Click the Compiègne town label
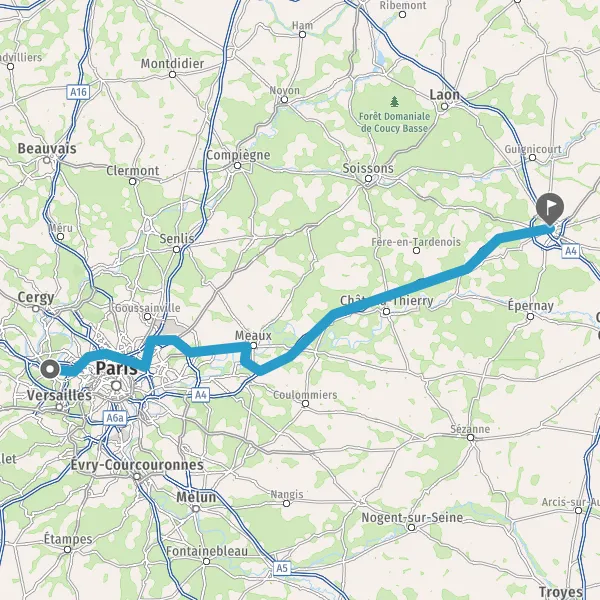This screenshot has height=600, width=600. [238, 155]
